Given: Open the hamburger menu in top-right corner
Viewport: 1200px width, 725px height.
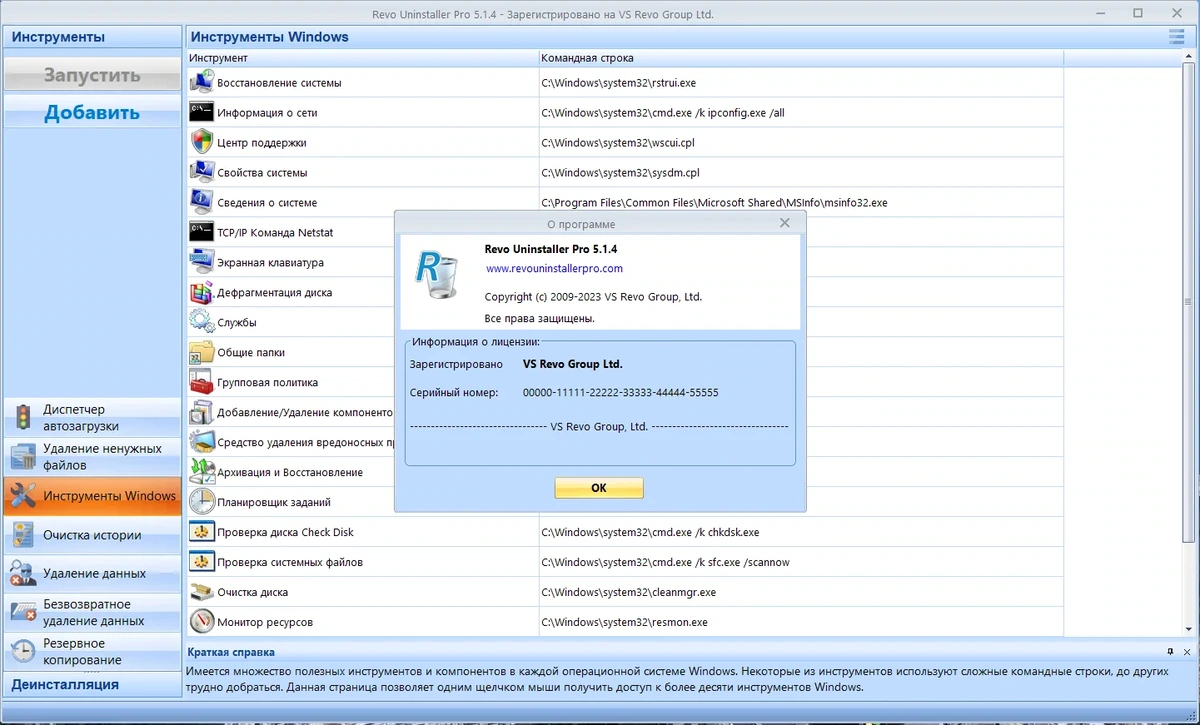Looking at the screenshot, I should tap(1176, 37).
